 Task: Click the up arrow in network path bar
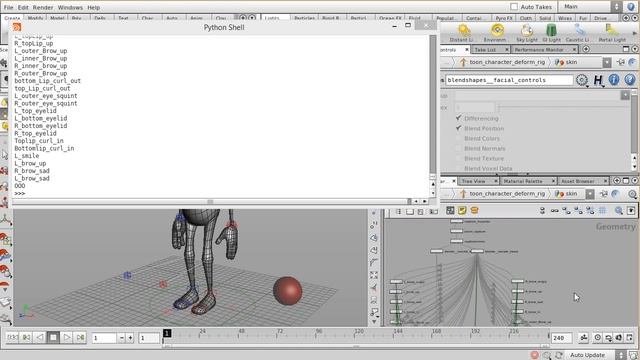click(x=463, y=193)
